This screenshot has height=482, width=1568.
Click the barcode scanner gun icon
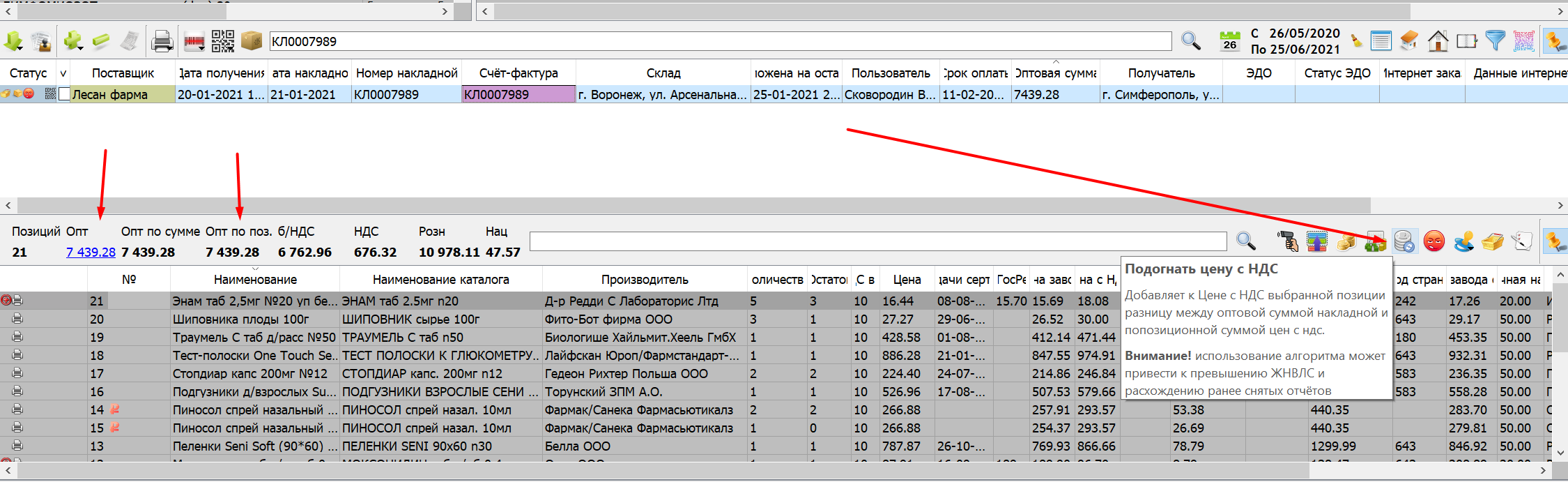click(x=1288, y=242)
